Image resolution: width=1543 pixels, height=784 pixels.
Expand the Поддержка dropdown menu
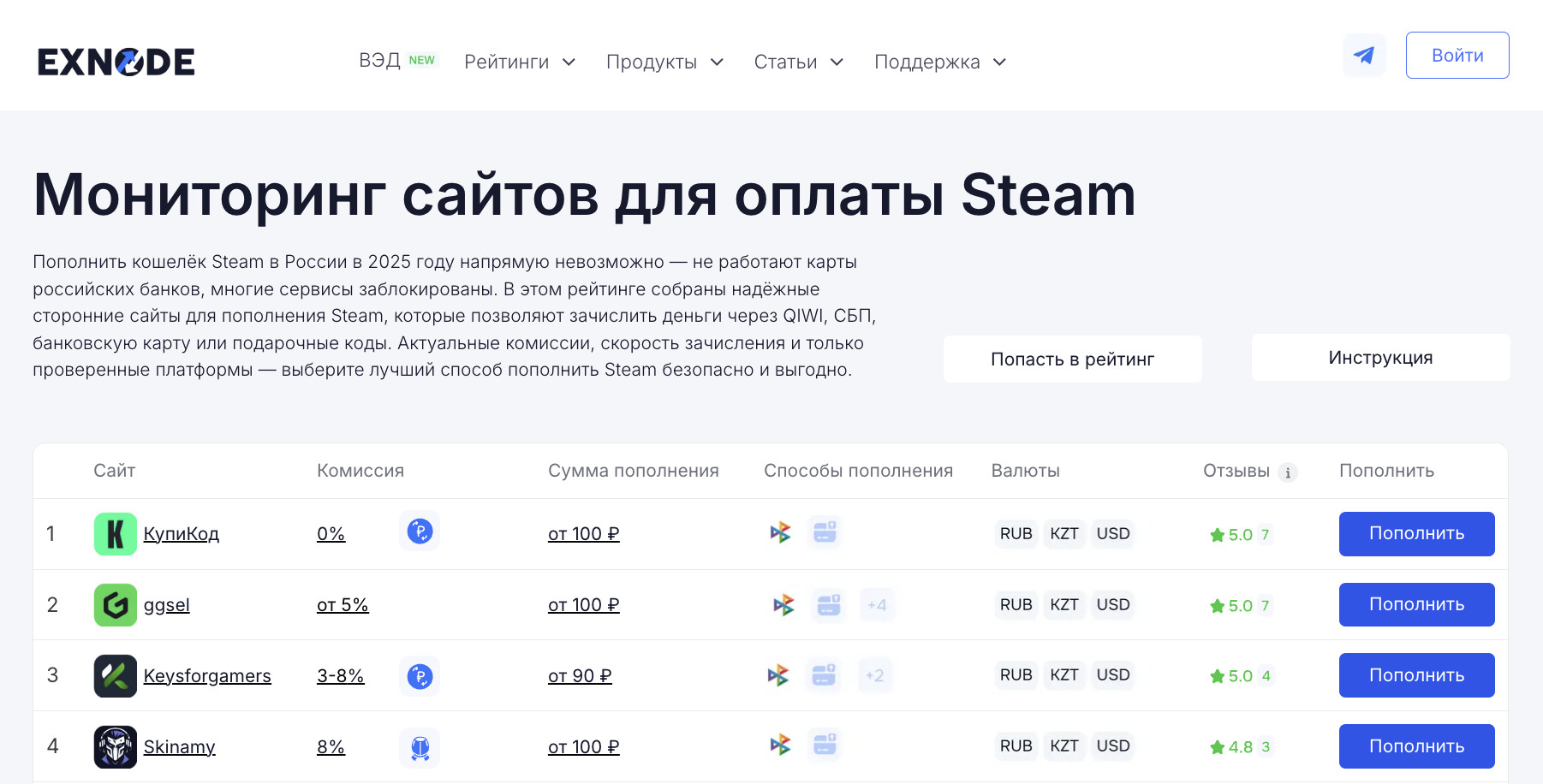point(940,62)
